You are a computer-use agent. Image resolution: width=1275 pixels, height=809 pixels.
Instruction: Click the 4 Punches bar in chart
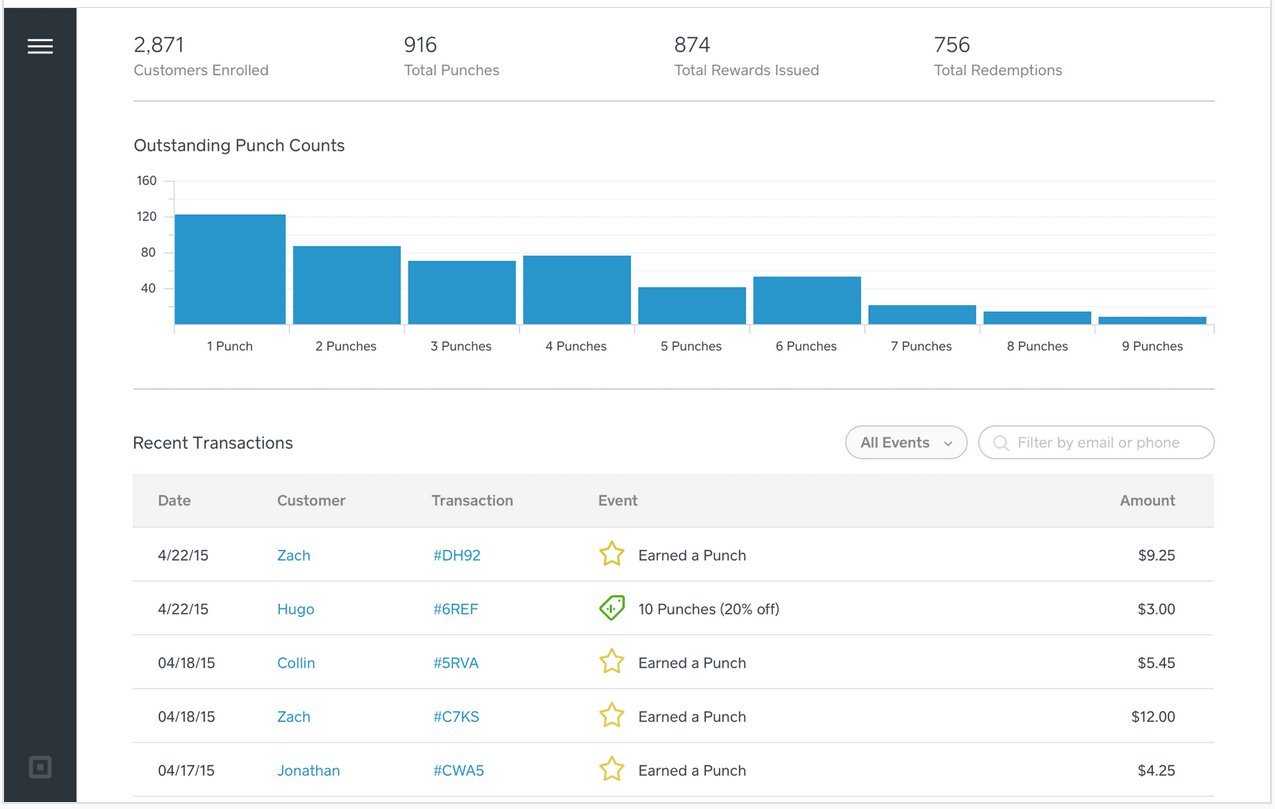pyautogui.click(x=577, y=290)
